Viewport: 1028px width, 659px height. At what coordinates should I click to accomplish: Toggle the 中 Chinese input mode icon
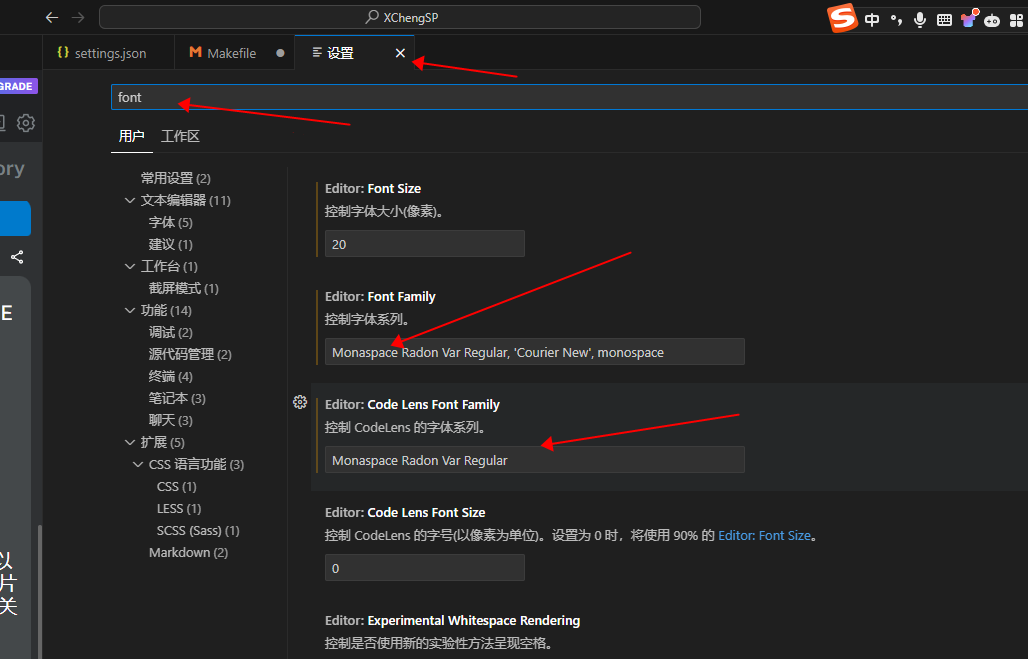coord(872,20)
